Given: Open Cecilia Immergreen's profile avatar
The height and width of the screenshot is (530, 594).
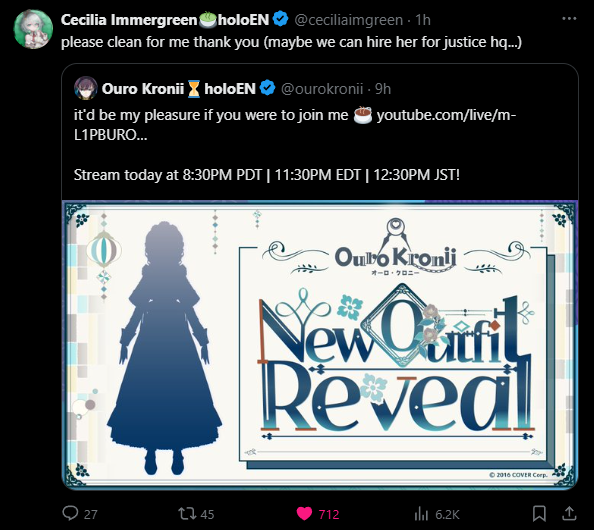Looking at the screenshot, I should pos(33,29).
